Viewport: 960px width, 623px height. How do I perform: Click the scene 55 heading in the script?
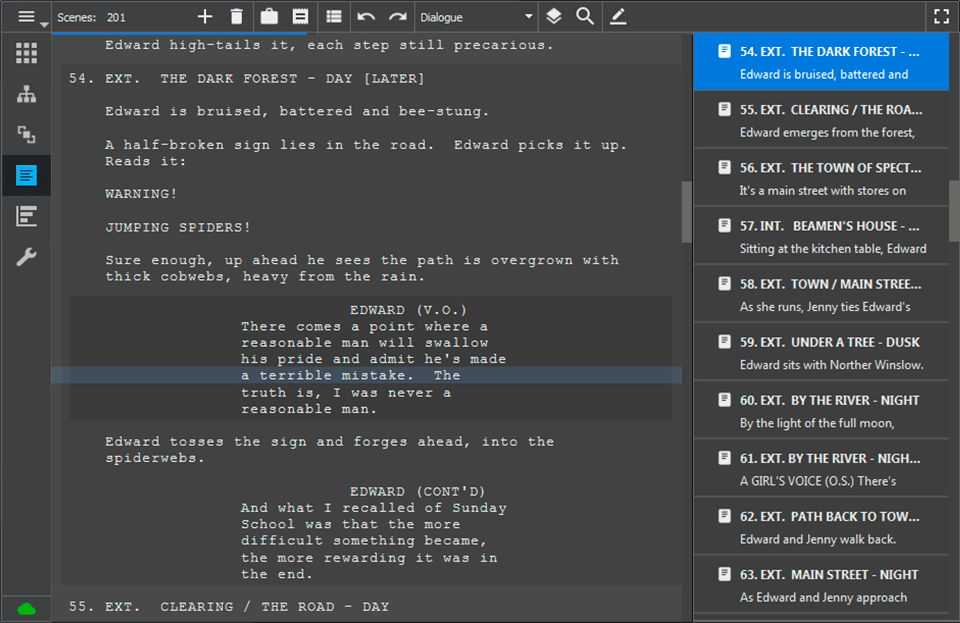coord(229,606)
